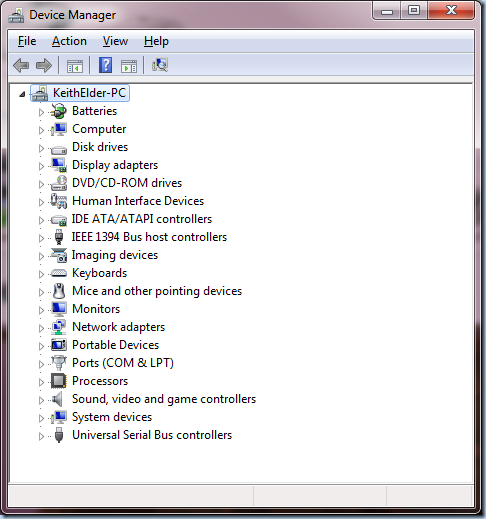Click the Forward arrow in toolbar

coord(44,65)
